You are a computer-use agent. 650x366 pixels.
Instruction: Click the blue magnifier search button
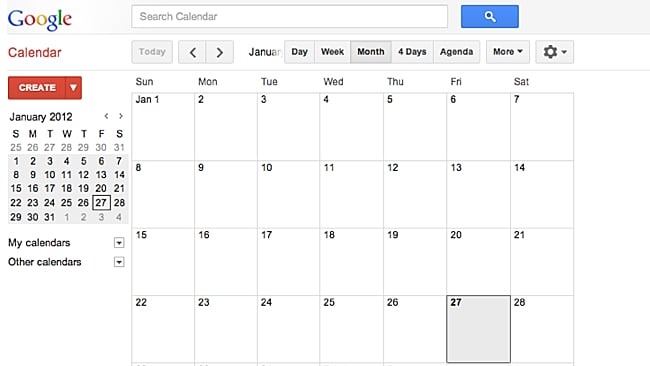(x=490, y=17)
